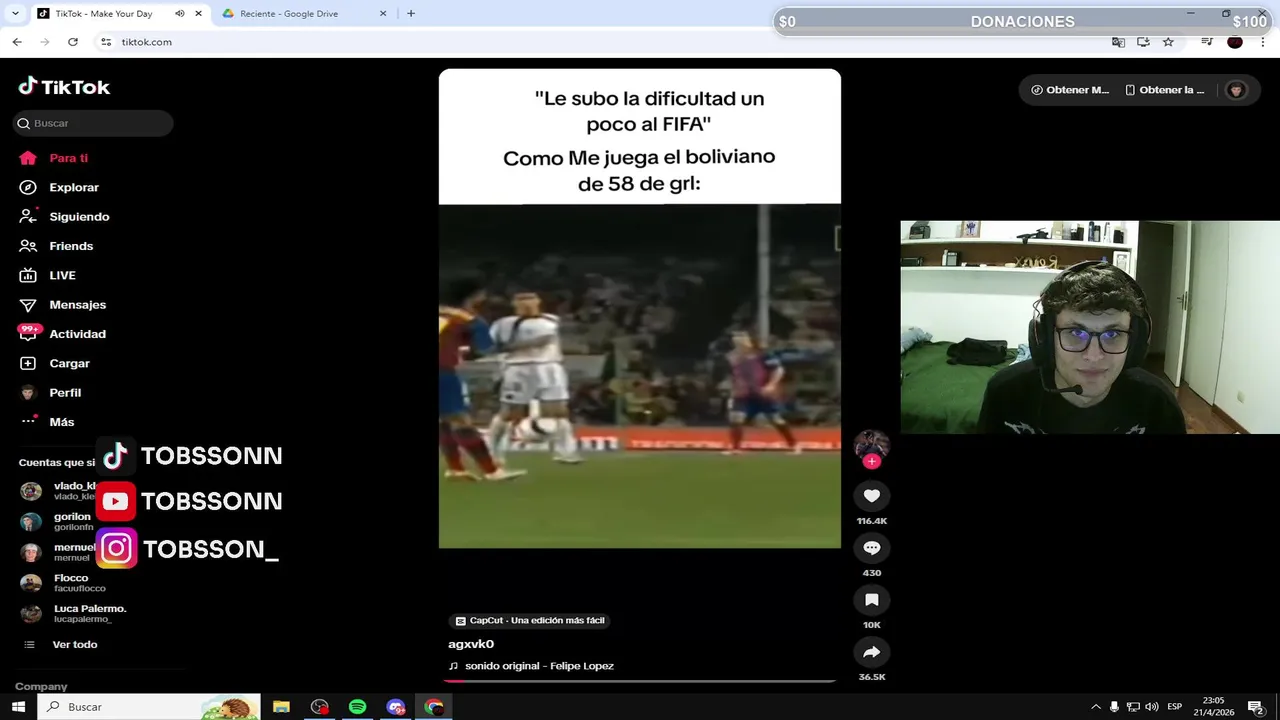Open the comments with 430 count
The width and height of the screenshot is (1280, 720).
(x=872, y=548)
